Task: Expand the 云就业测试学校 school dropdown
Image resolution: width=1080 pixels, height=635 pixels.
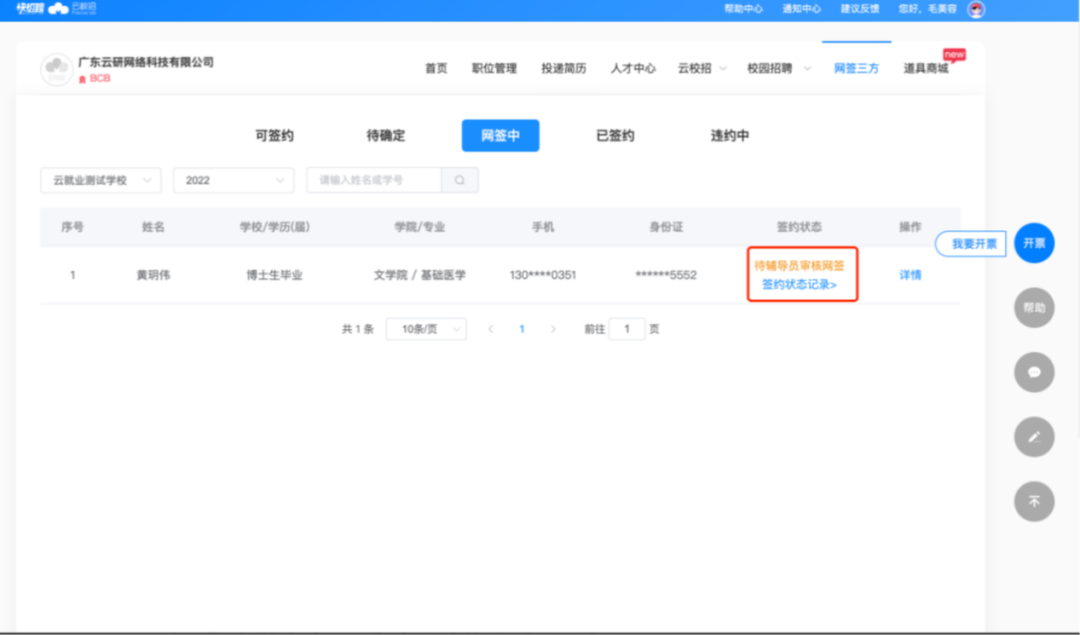Action: [x=100, y=180]
